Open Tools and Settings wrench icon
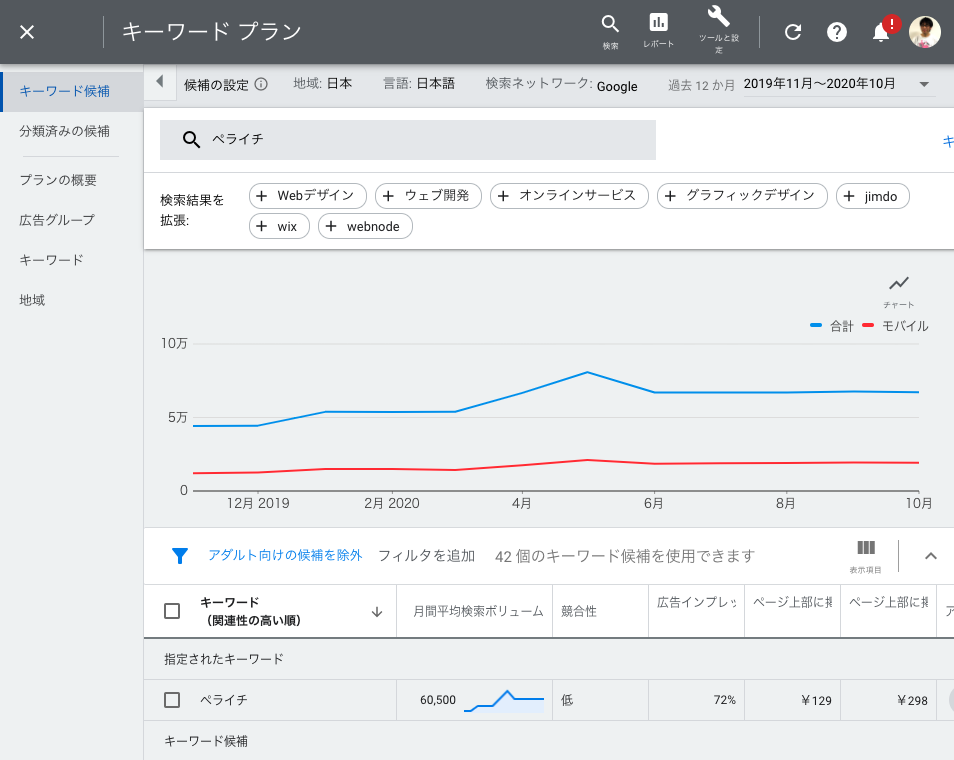This screenshot has width=954, height=760. point(718,17)
